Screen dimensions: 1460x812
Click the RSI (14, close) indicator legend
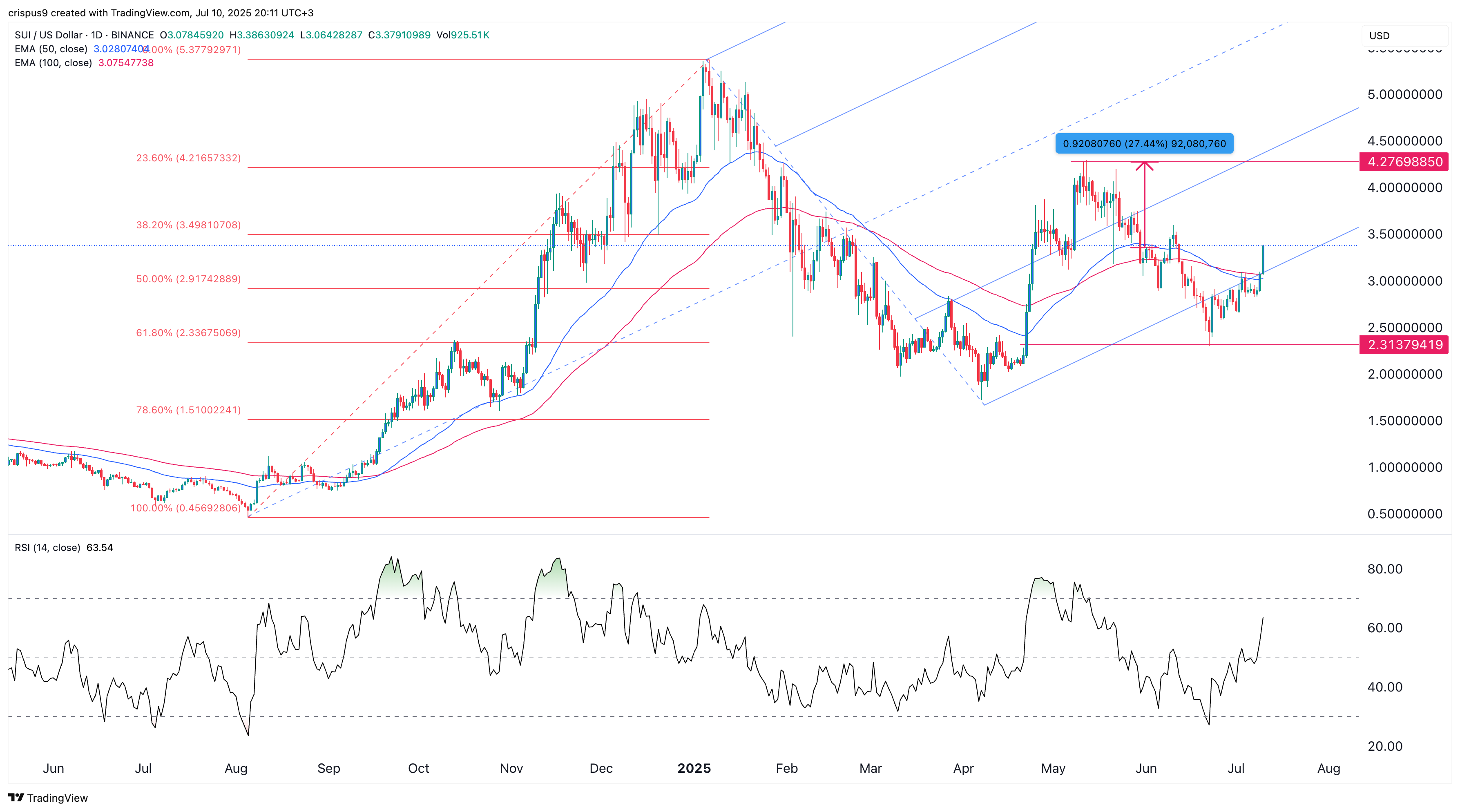point(48,547)
